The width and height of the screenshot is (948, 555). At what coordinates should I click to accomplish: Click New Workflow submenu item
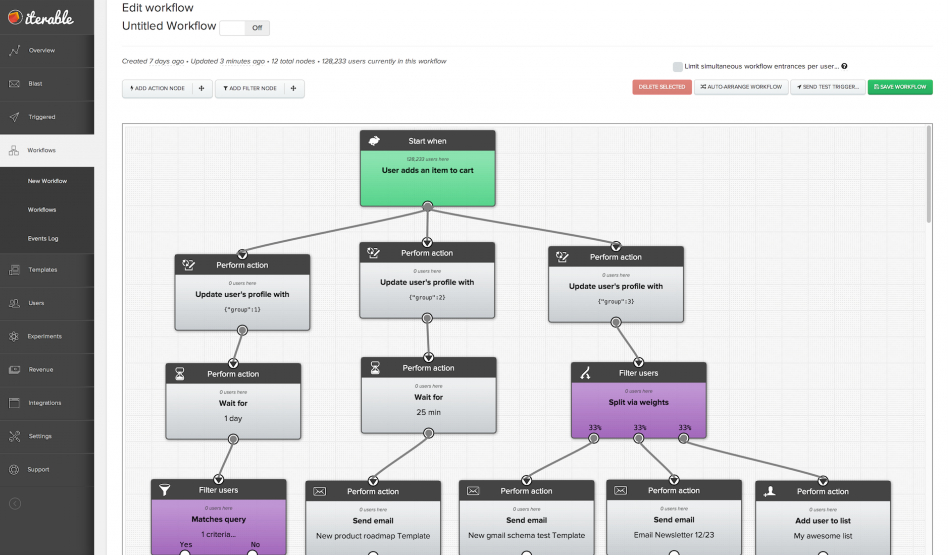[47, 181]
